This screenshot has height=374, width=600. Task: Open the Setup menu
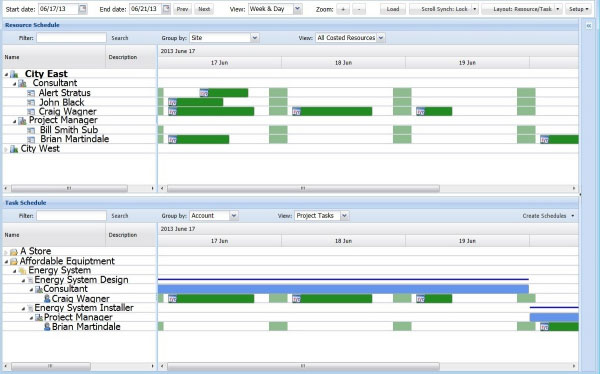(578, 9)
